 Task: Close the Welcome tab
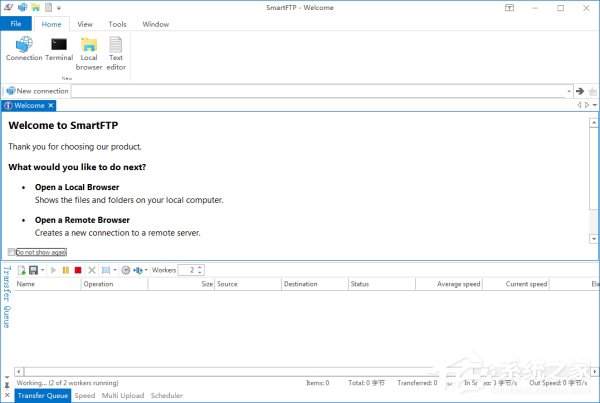pos(51,105)
